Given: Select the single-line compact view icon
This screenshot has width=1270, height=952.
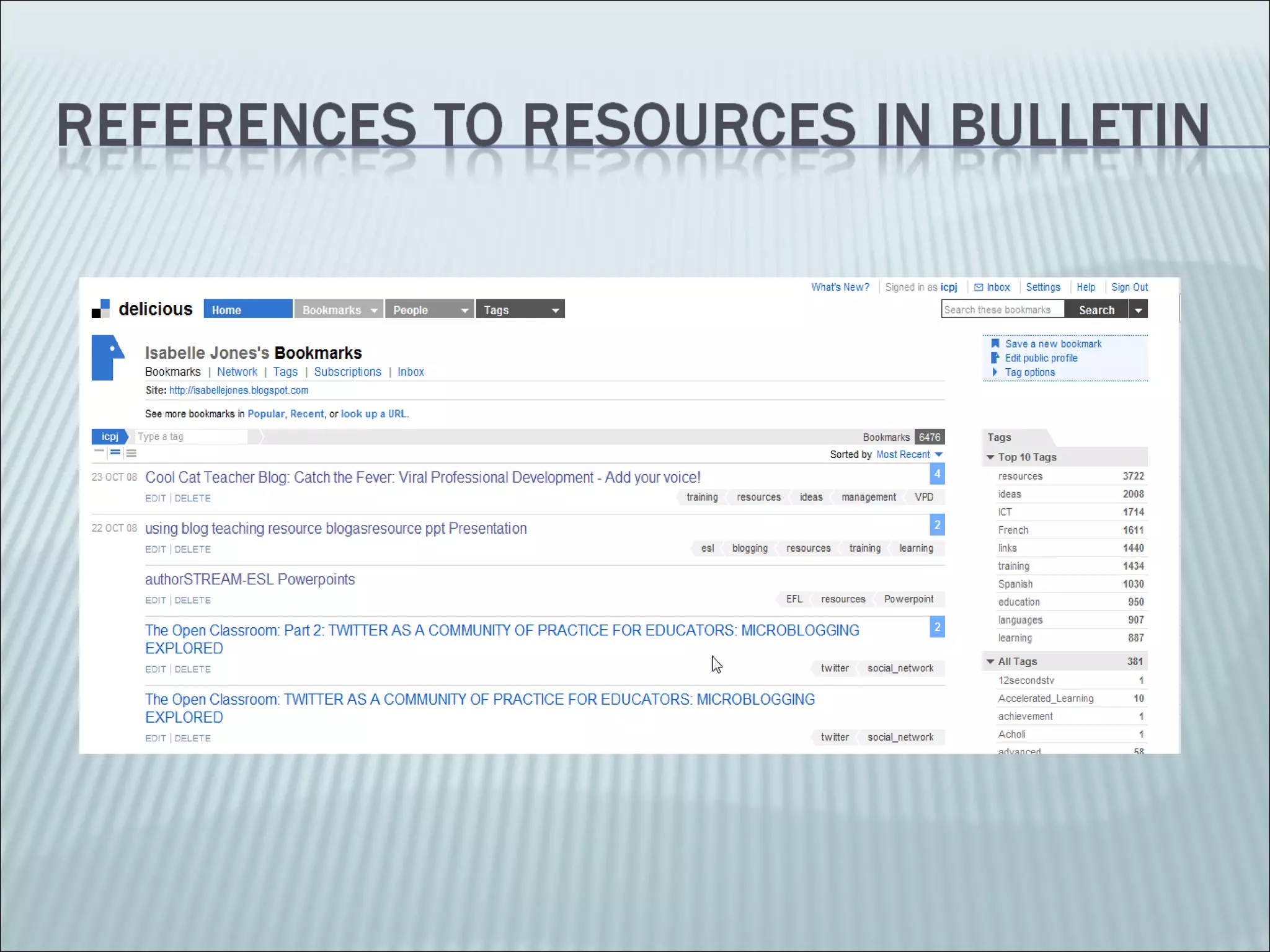Looking at the screenshot, I should pos(99,452).
